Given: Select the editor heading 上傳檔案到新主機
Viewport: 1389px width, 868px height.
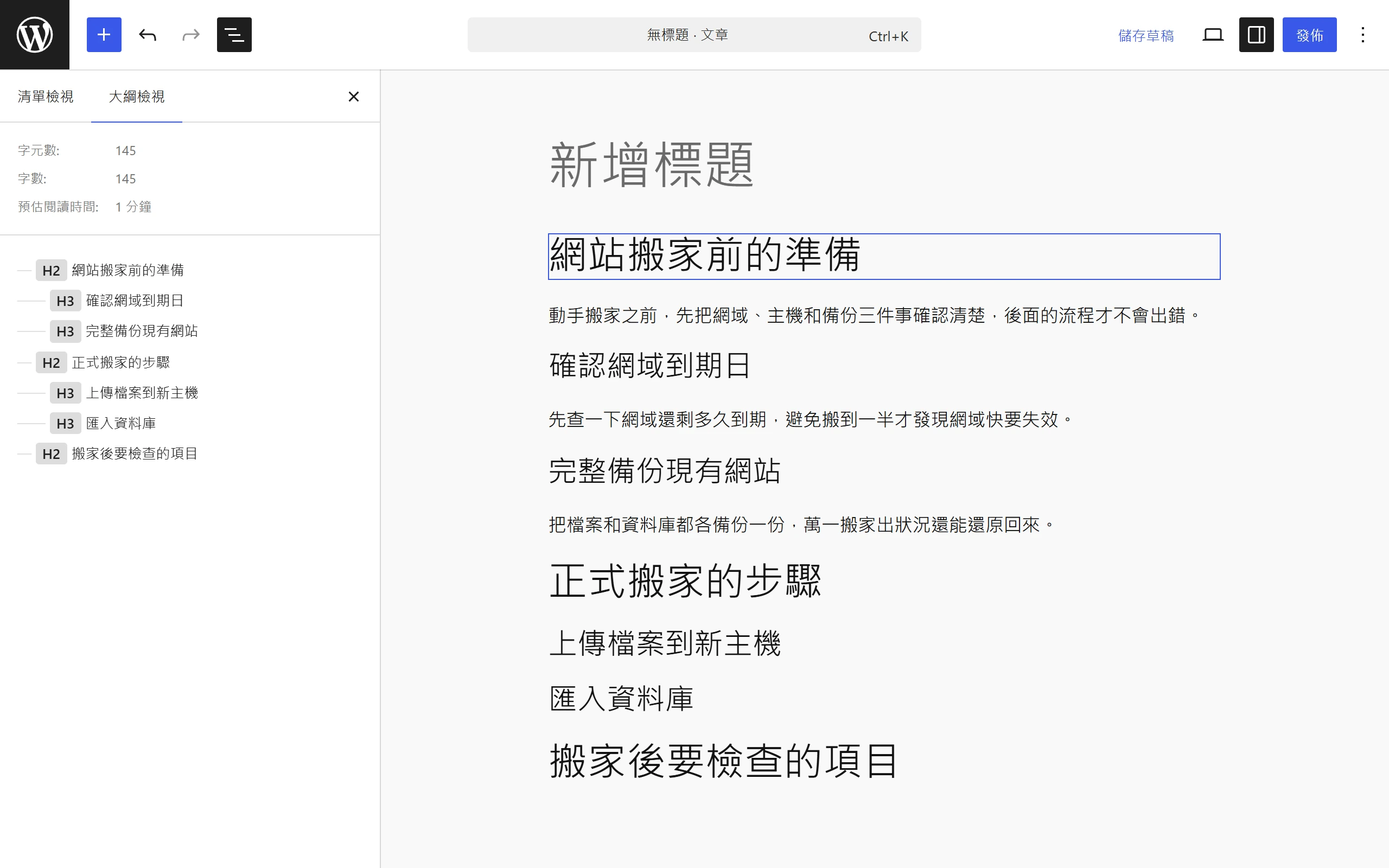Looking at the screenshot, I should [x=884, y=643].
